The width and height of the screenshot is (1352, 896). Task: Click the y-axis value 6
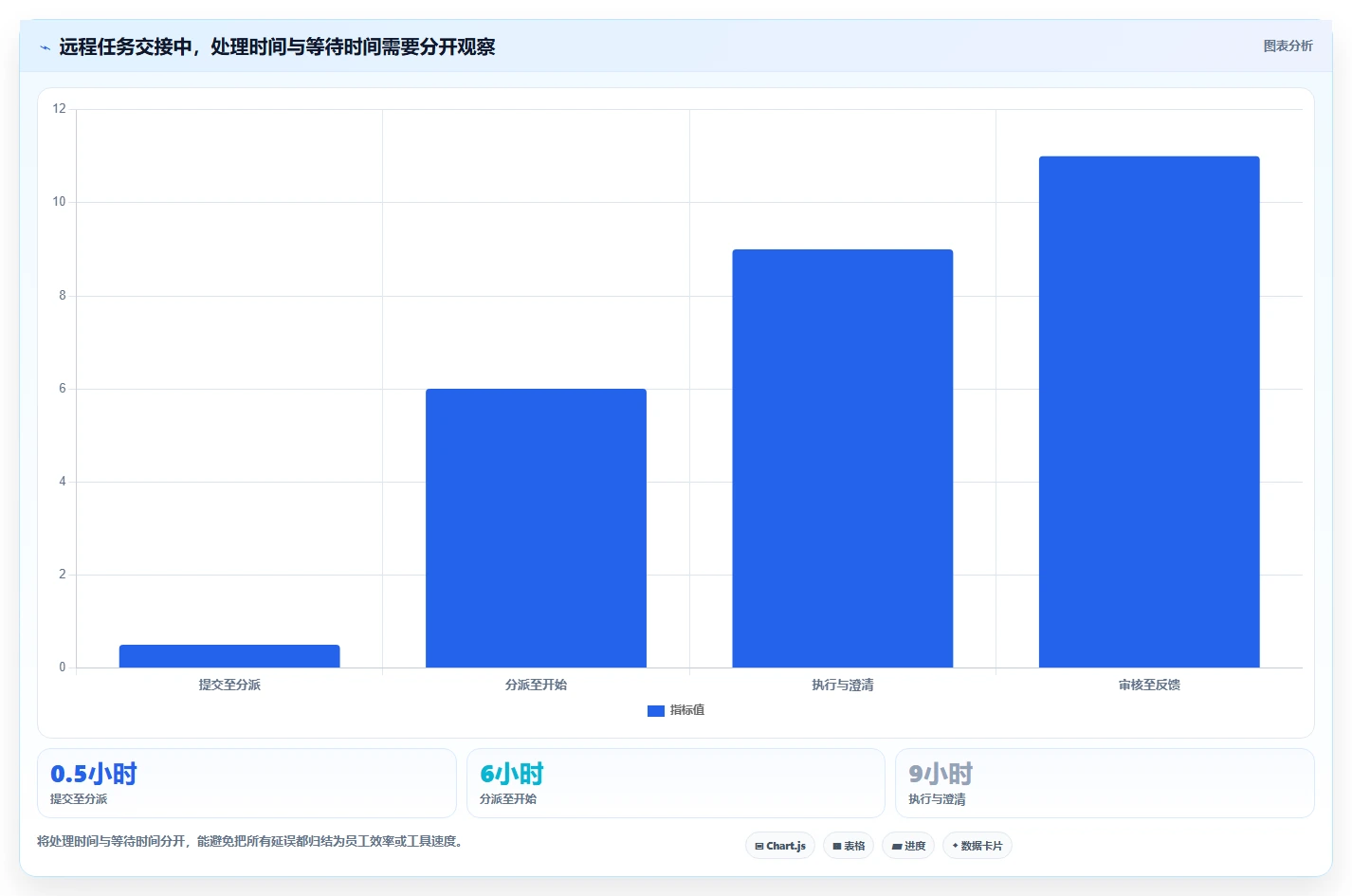63,389
